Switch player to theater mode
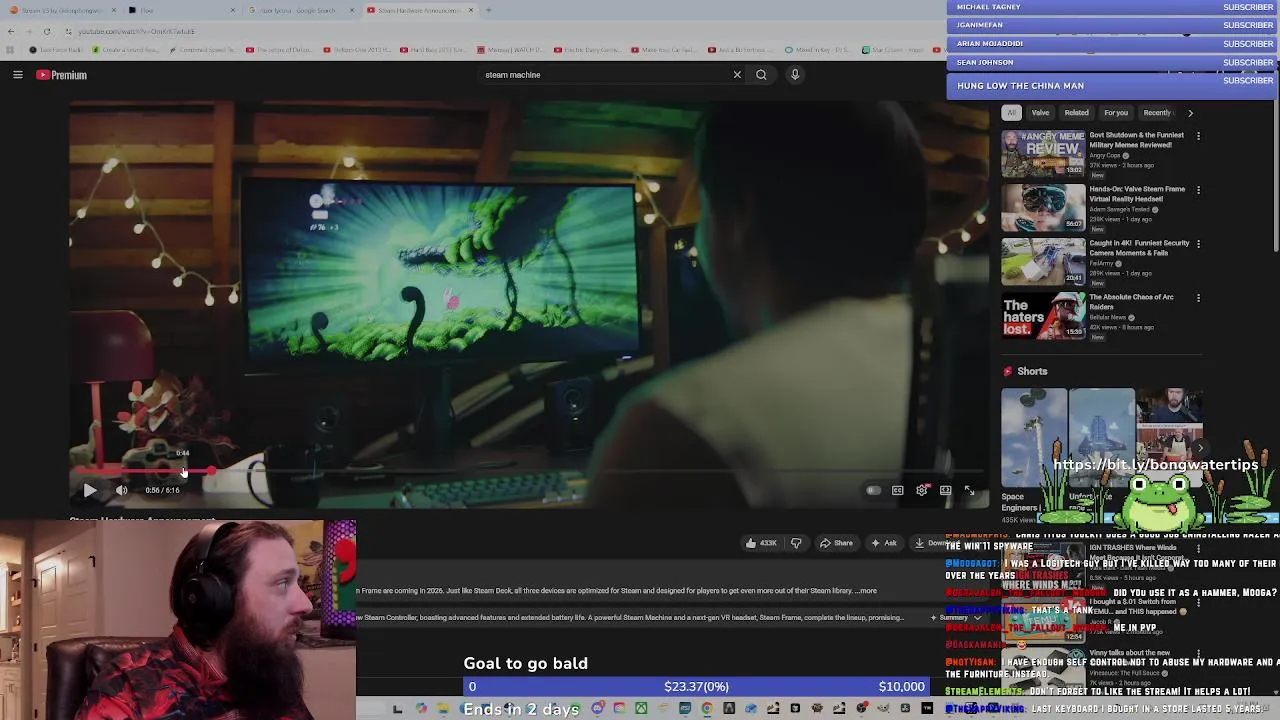Screen dimensions: 1280x720 pos(945,490)
